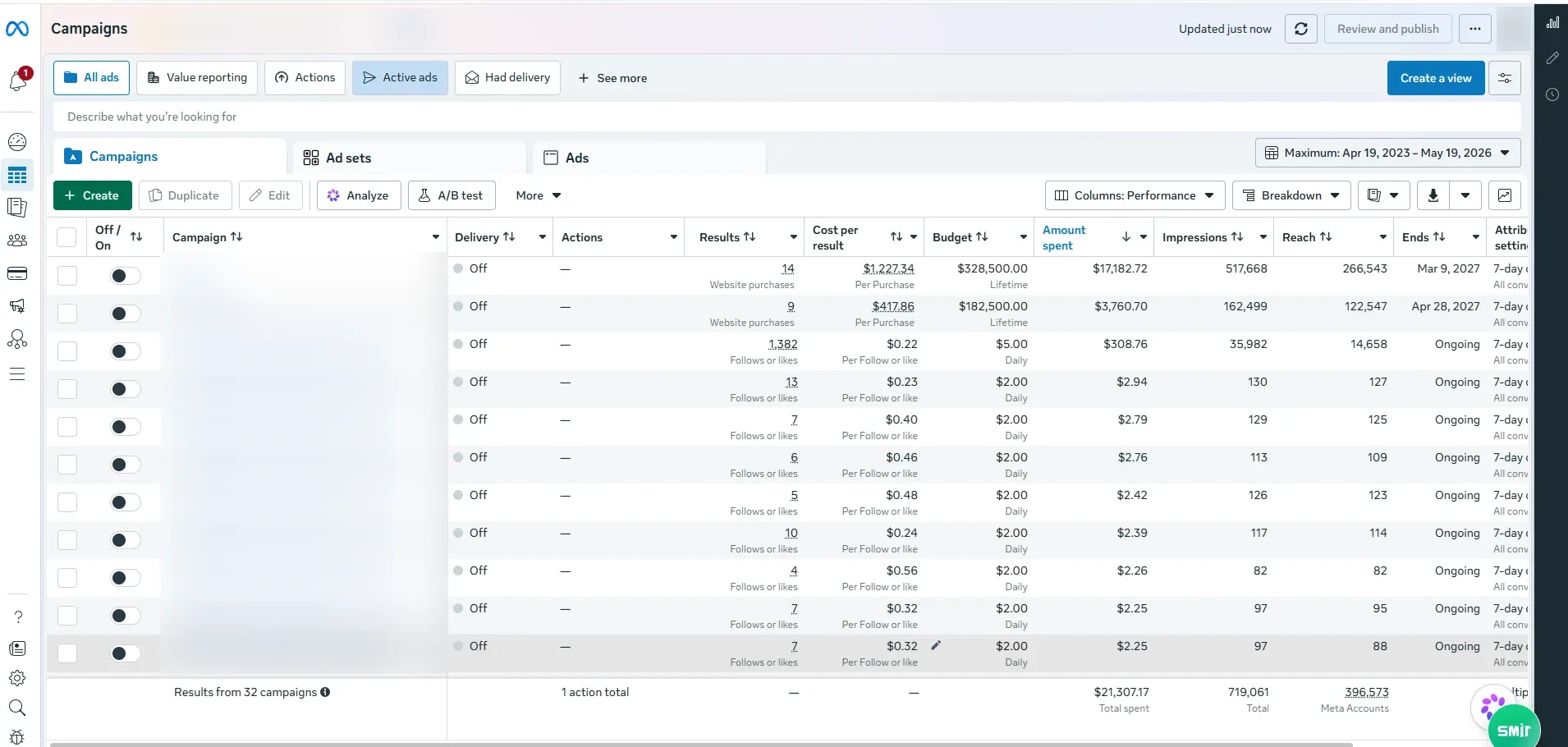Click the green Create button
The width and height of the screenshot is (1568, 747).
tap(92, 195)
